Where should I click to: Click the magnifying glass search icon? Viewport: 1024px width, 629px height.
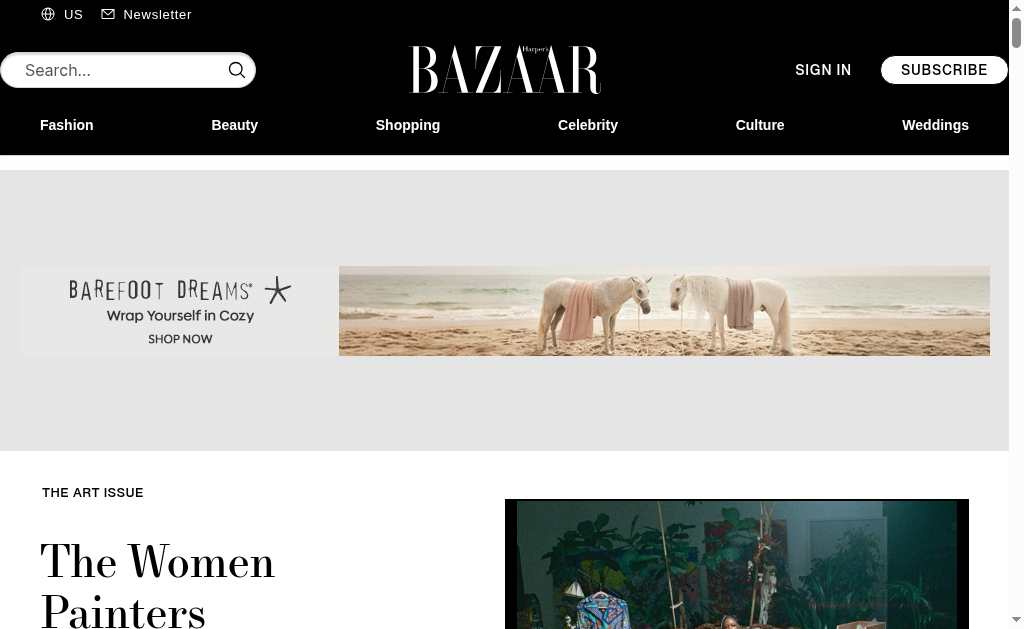coord(236,70)
